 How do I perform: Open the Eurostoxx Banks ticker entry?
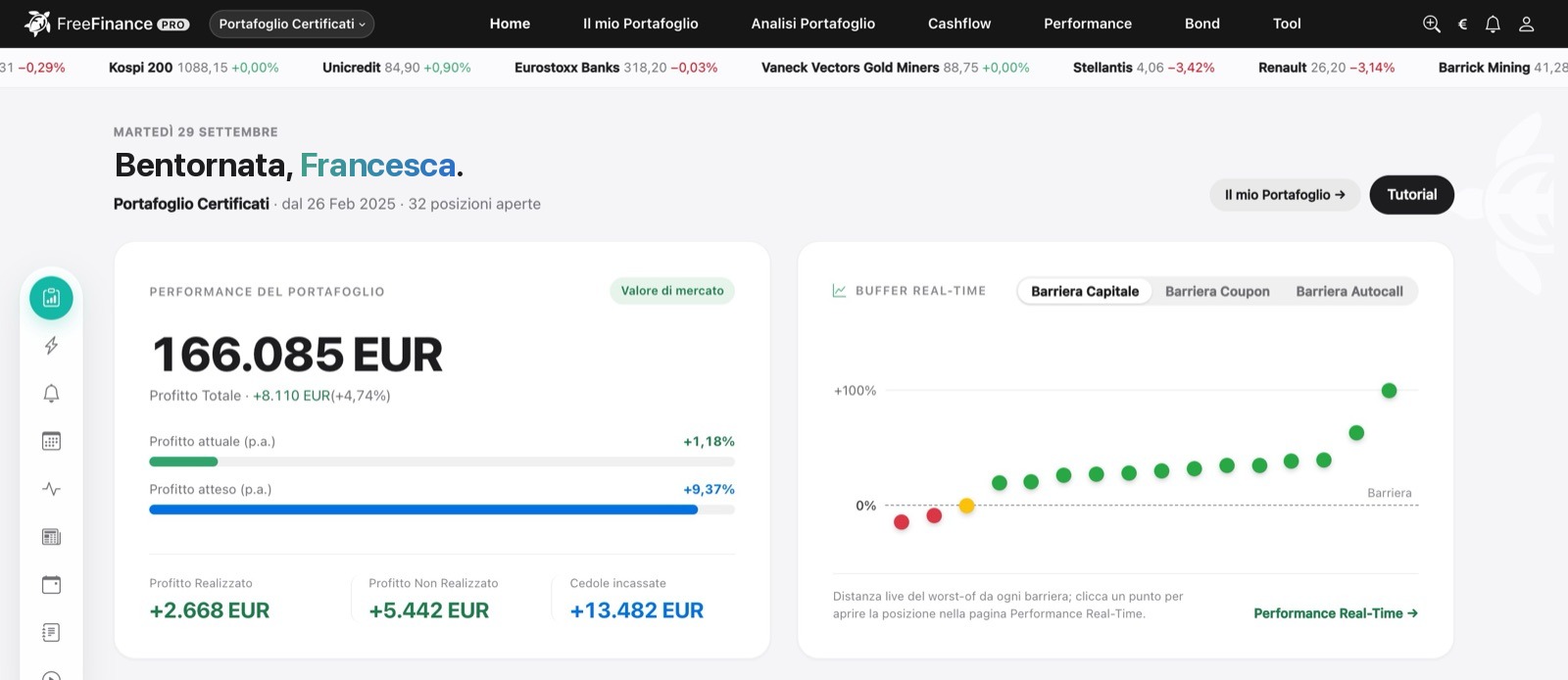[616, 68]
